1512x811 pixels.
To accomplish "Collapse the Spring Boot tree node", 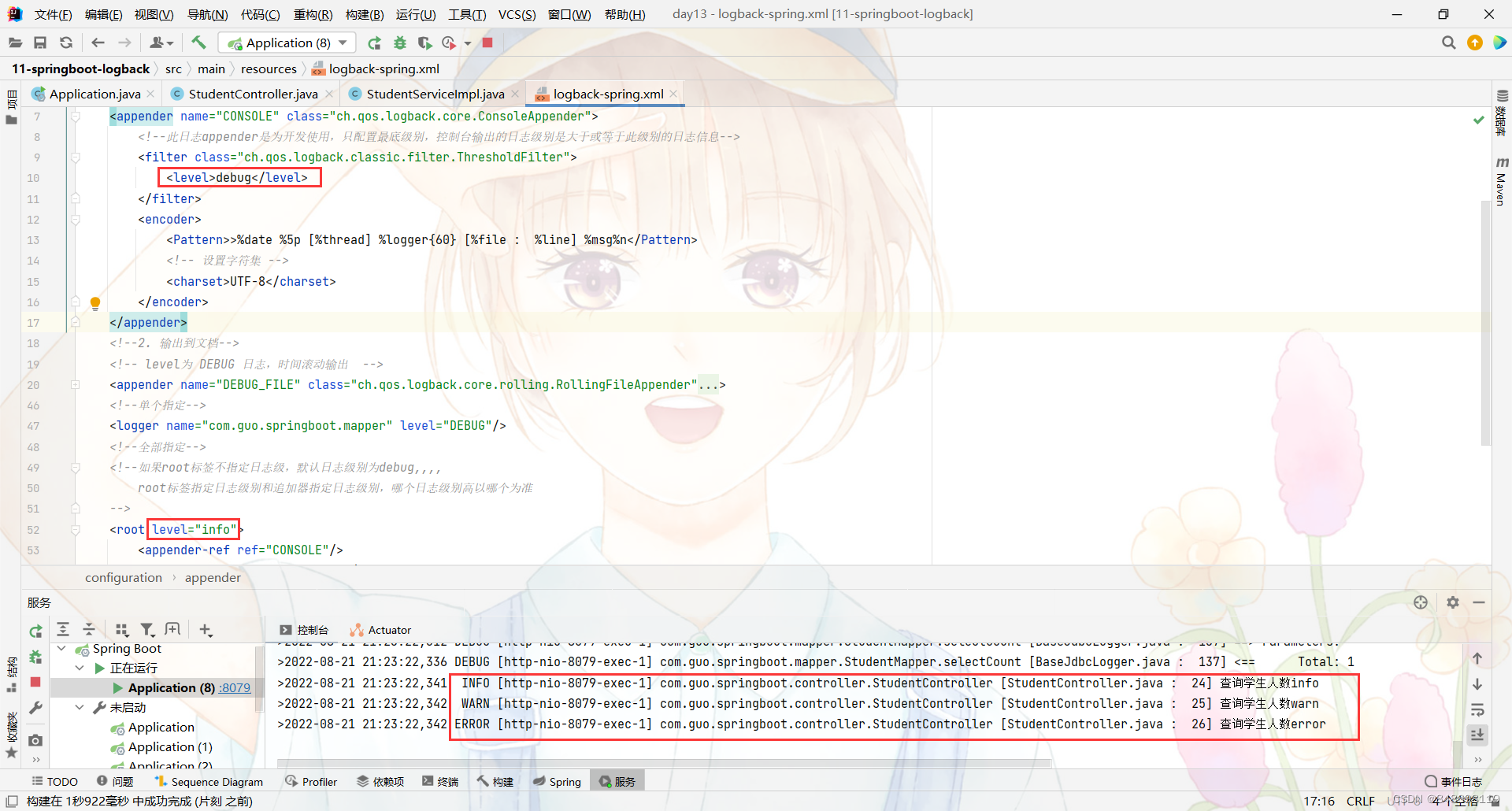I will click(x=62, y=649).
